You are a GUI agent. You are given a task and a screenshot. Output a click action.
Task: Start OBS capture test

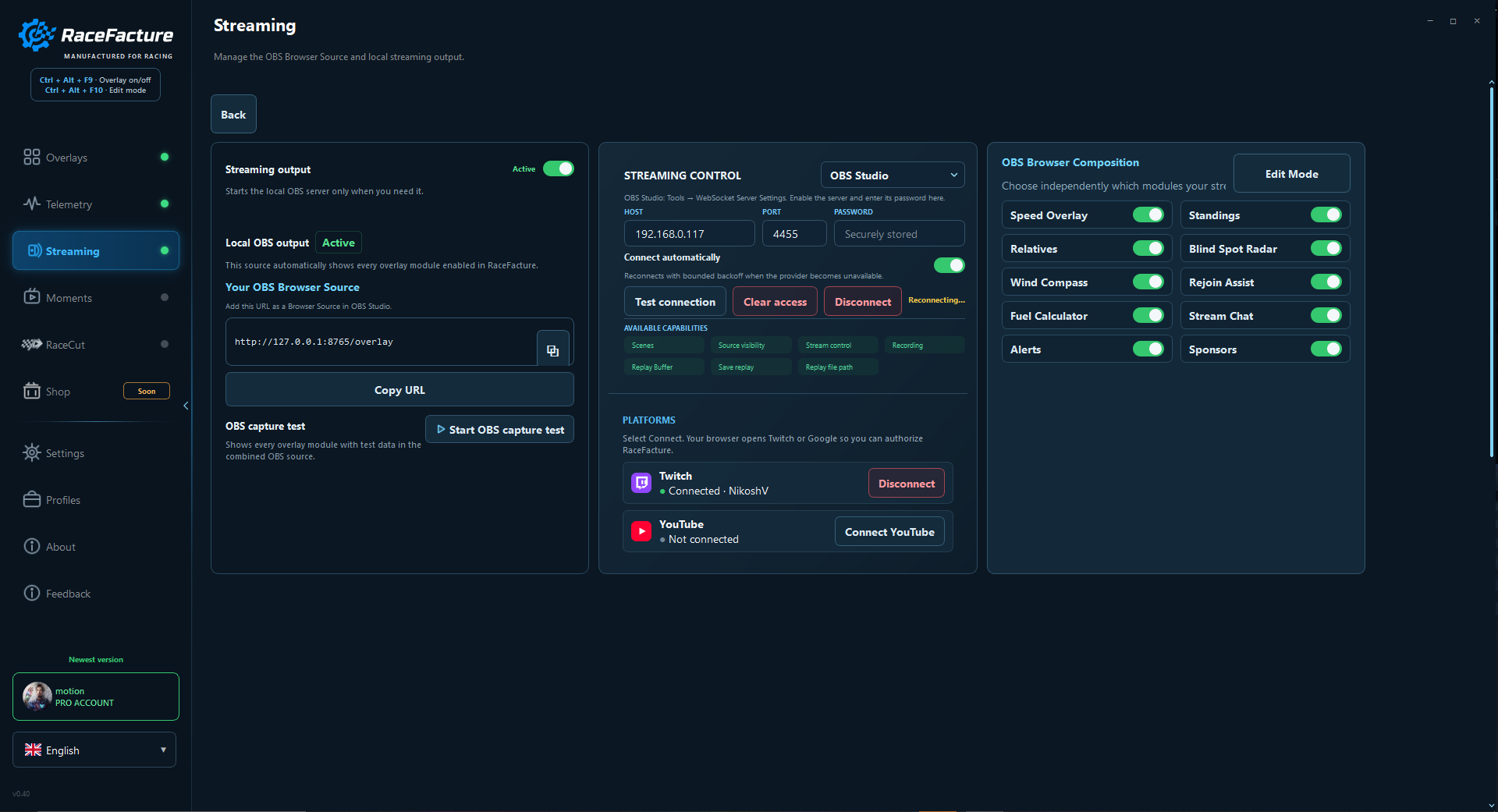click(x=499, y=429)
